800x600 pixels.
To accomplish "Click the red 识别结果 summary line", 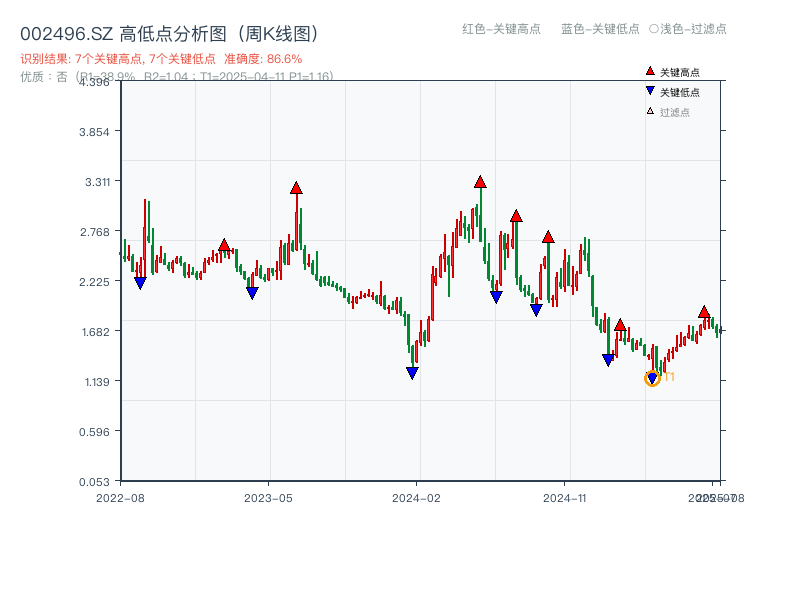I will tap(161, 59).
